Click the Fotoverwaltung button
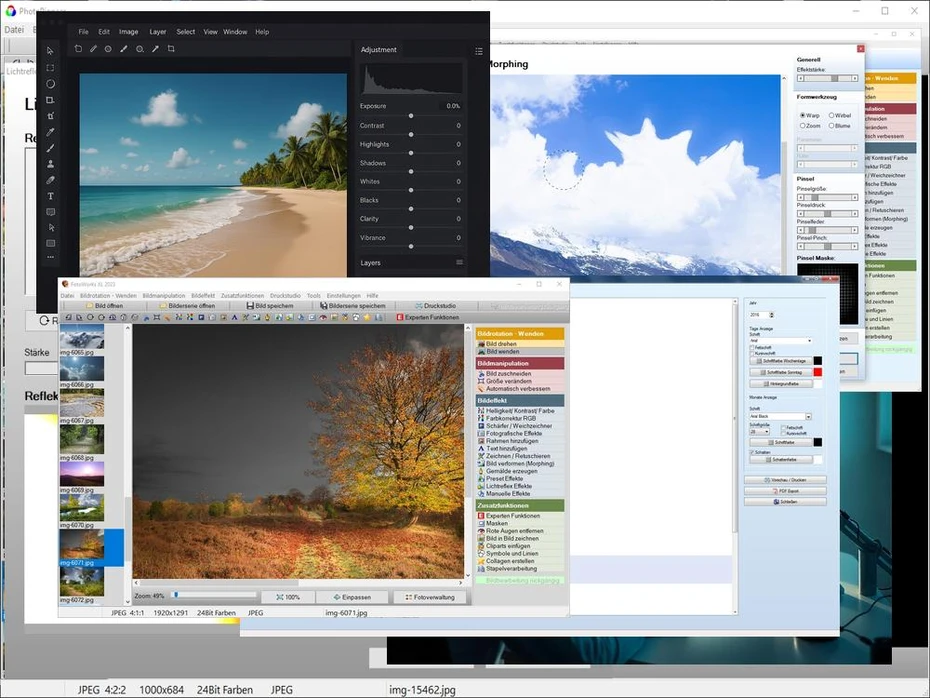Viewport: 930px width, 698px height. 429,597
